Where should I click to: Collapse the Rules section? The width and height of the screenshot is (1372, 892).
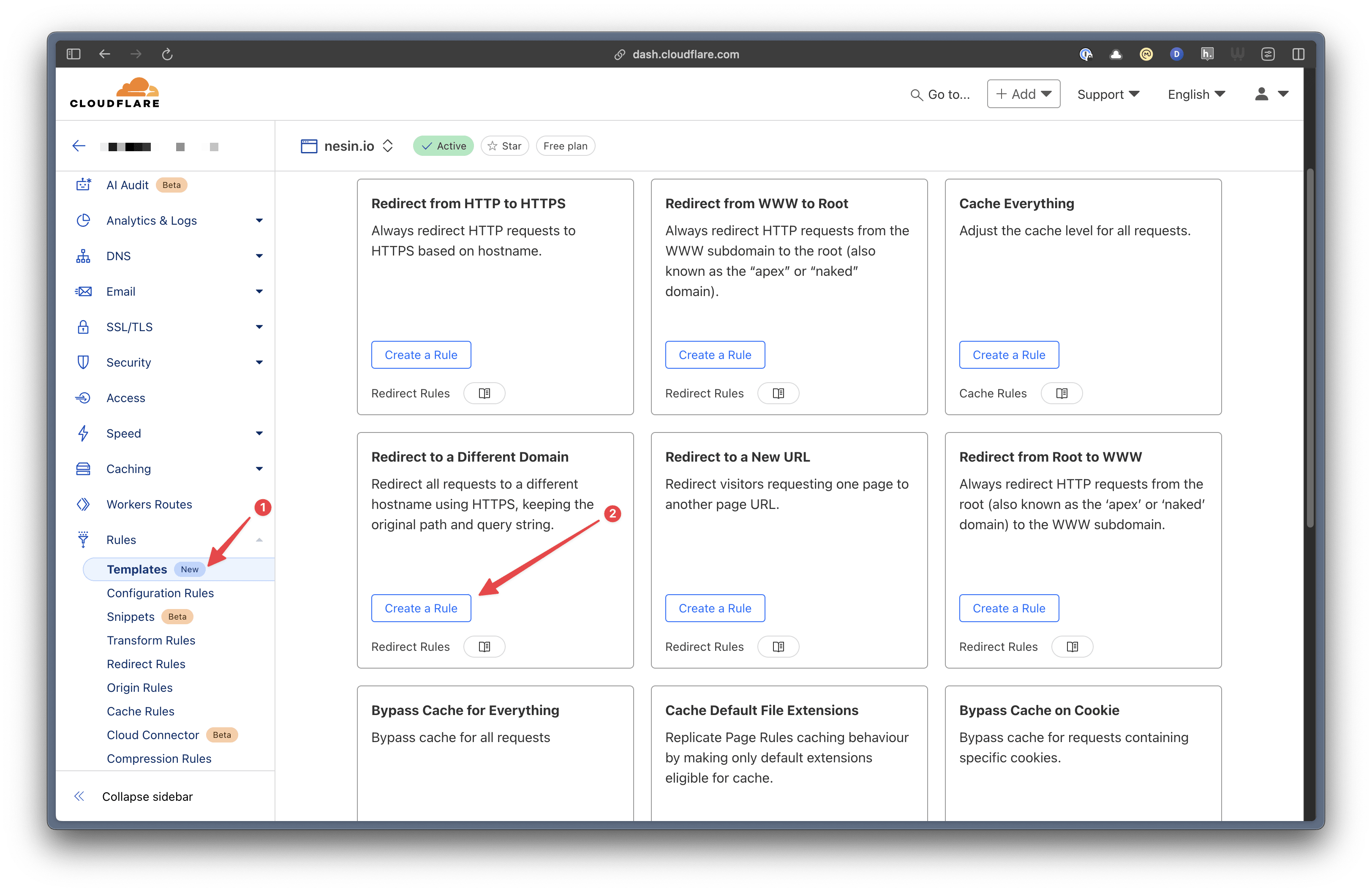click(x=259, y=540)
